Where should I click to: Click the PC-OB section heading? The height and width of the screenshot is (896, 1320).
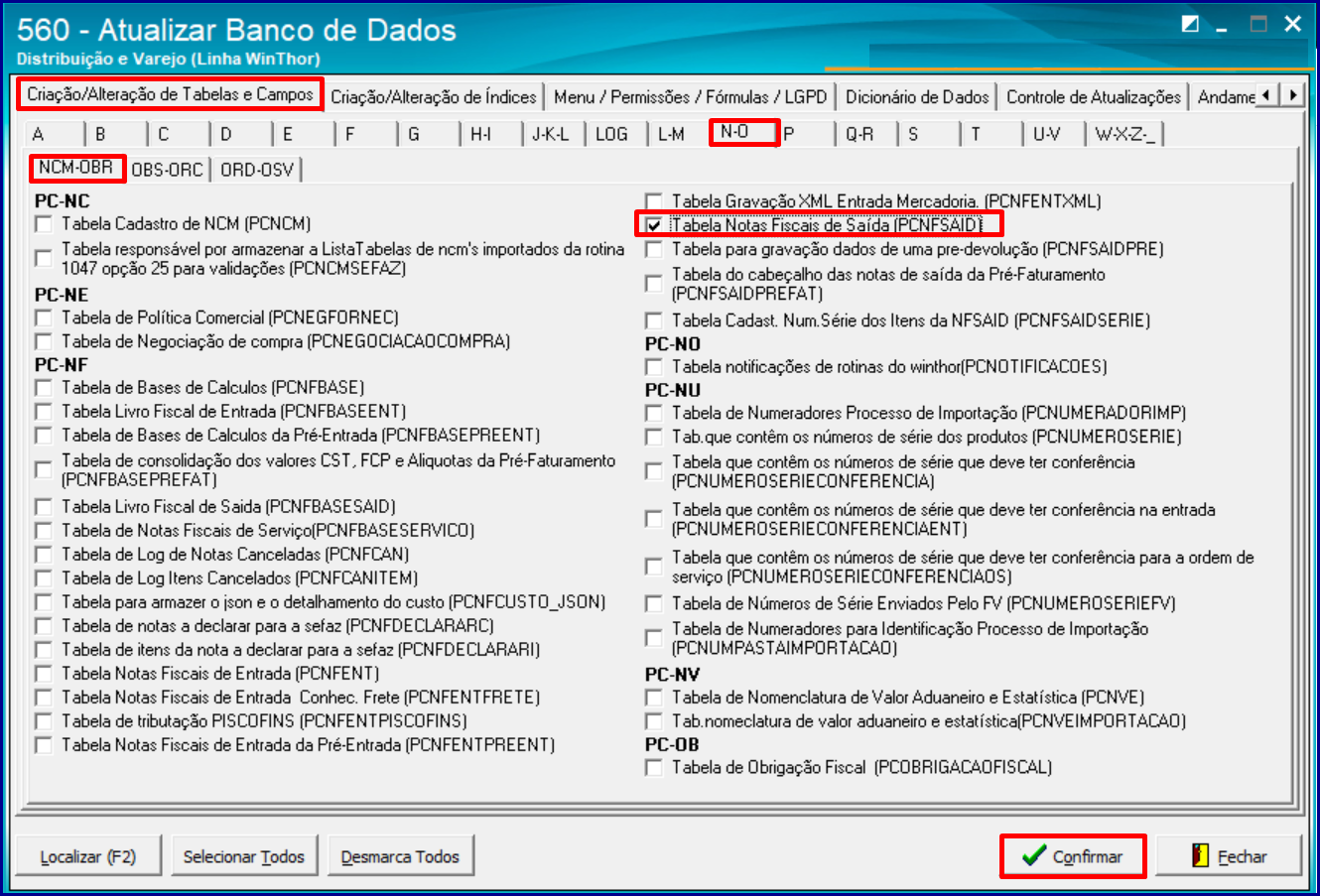(672, 744)
